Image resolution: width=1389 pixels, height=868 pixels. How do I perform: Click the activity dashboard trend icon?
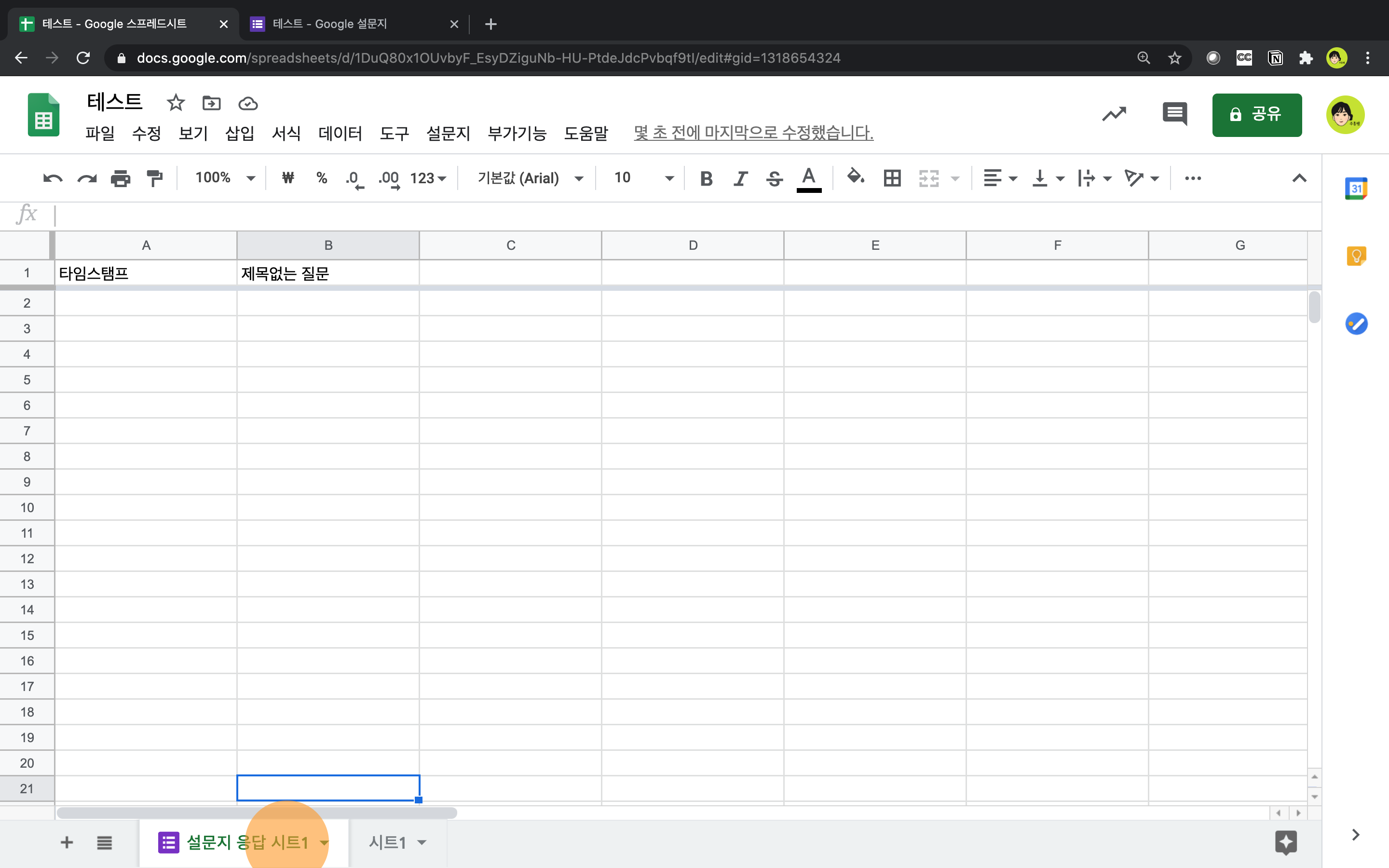pyautogui.click(x=1114, y=114)
